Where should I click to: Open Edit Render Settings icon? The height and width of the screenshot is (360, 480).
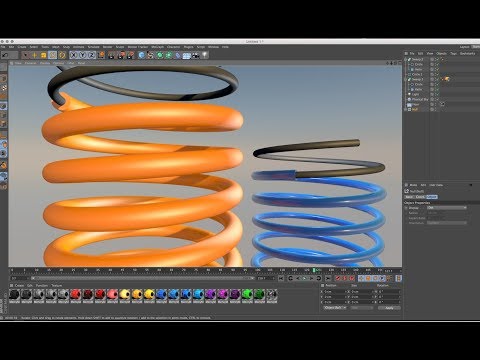point(131,55)
